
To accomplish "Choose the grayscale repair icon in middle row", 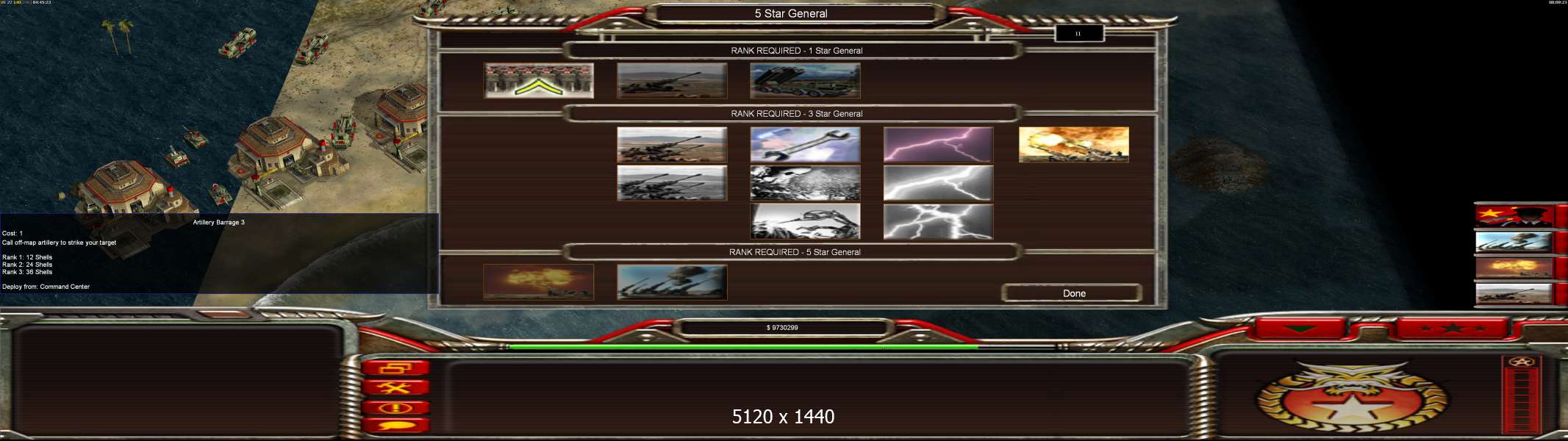I will (x=805, y=183).
